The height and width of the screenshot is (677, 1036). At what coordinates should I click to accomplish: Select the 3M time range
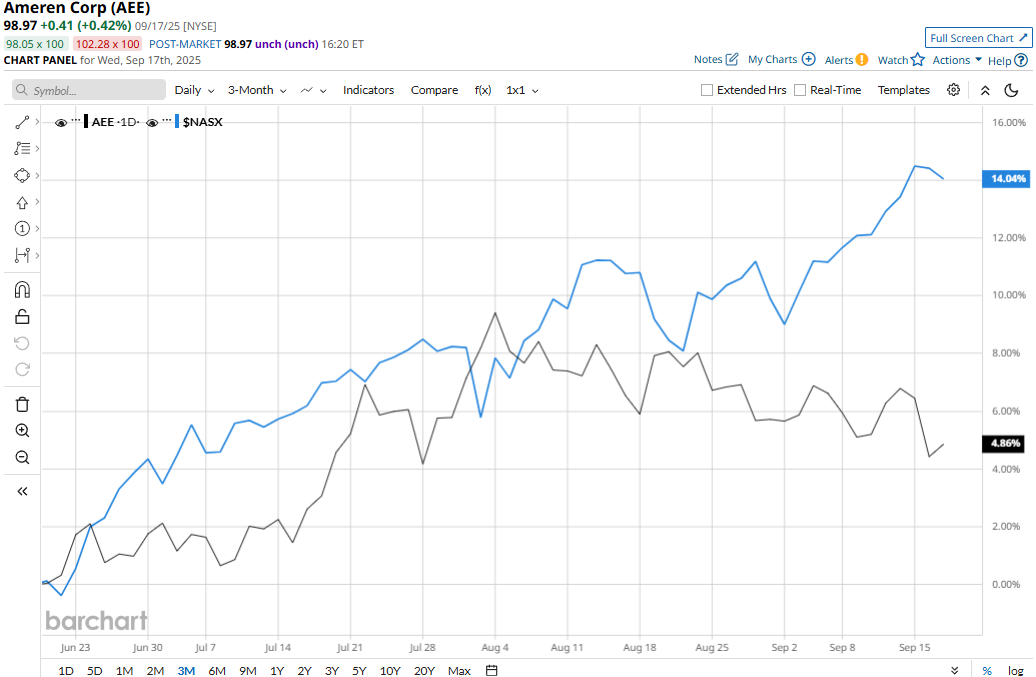tap(186, 670)
